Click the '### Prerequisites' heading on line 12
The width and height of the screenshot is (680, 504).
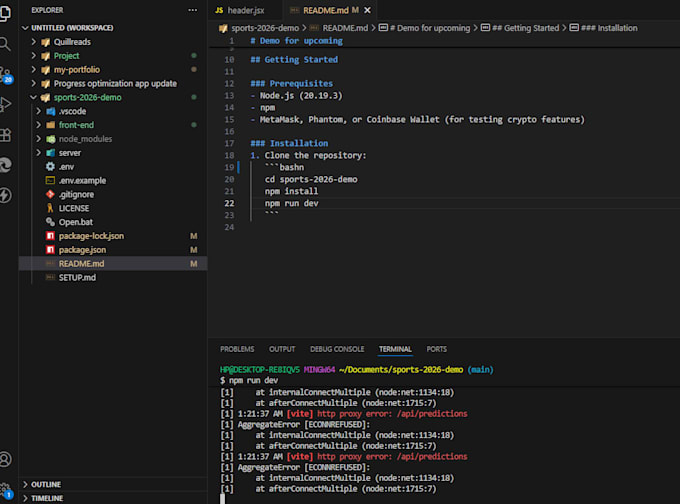[x=291, y=84]
